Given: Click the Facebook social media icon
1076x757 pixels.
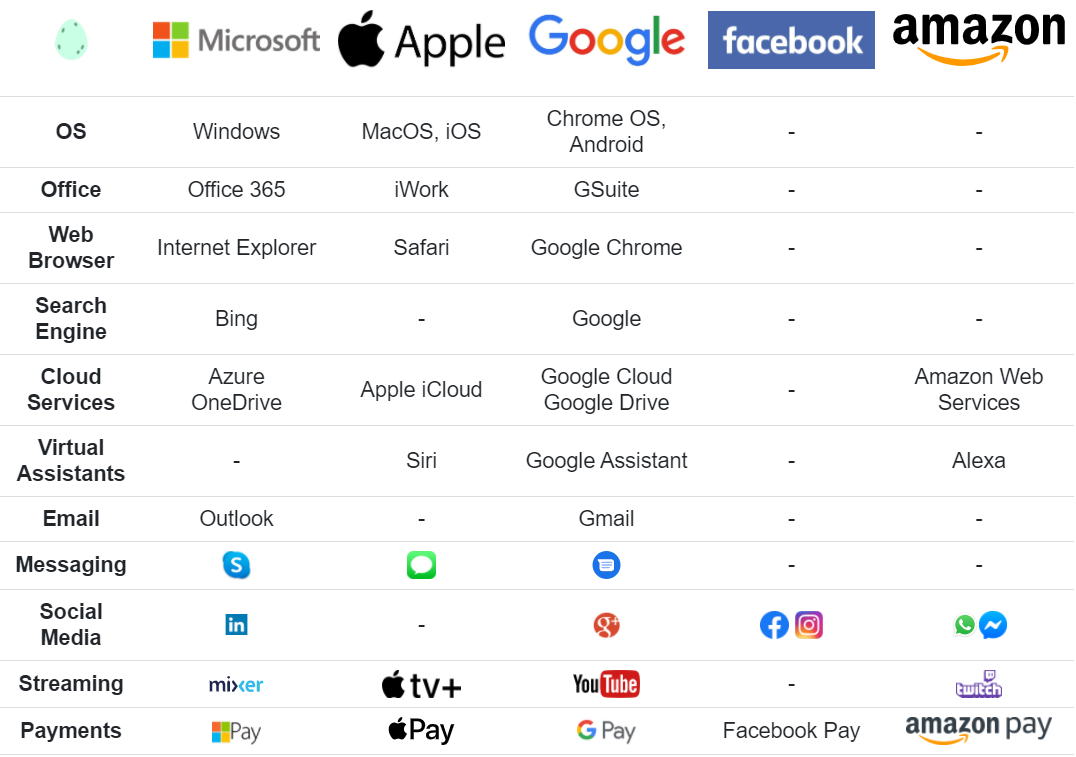Looking at the screenshot, I should pos(774,625).
